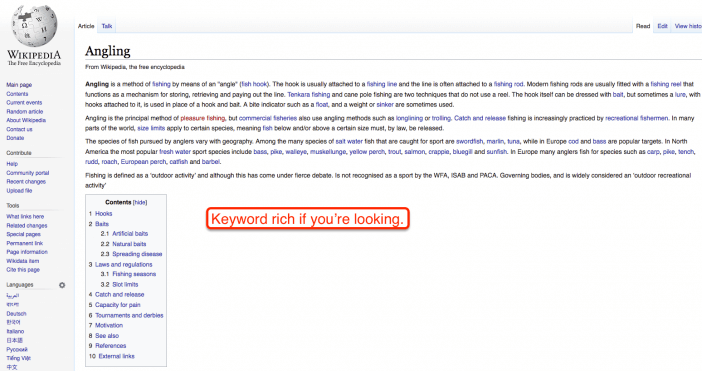Click About Wikipedia link
702x371 pixels.
click(x=26, y=120)
